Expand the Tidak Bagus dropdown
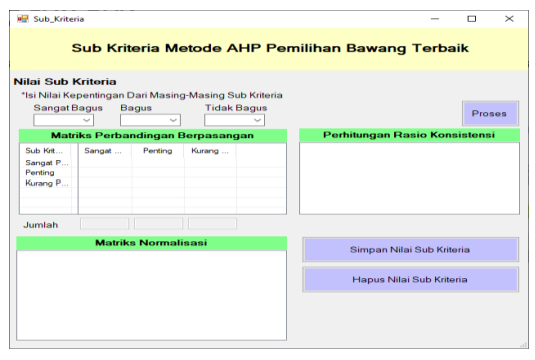 tap(234, 120)
